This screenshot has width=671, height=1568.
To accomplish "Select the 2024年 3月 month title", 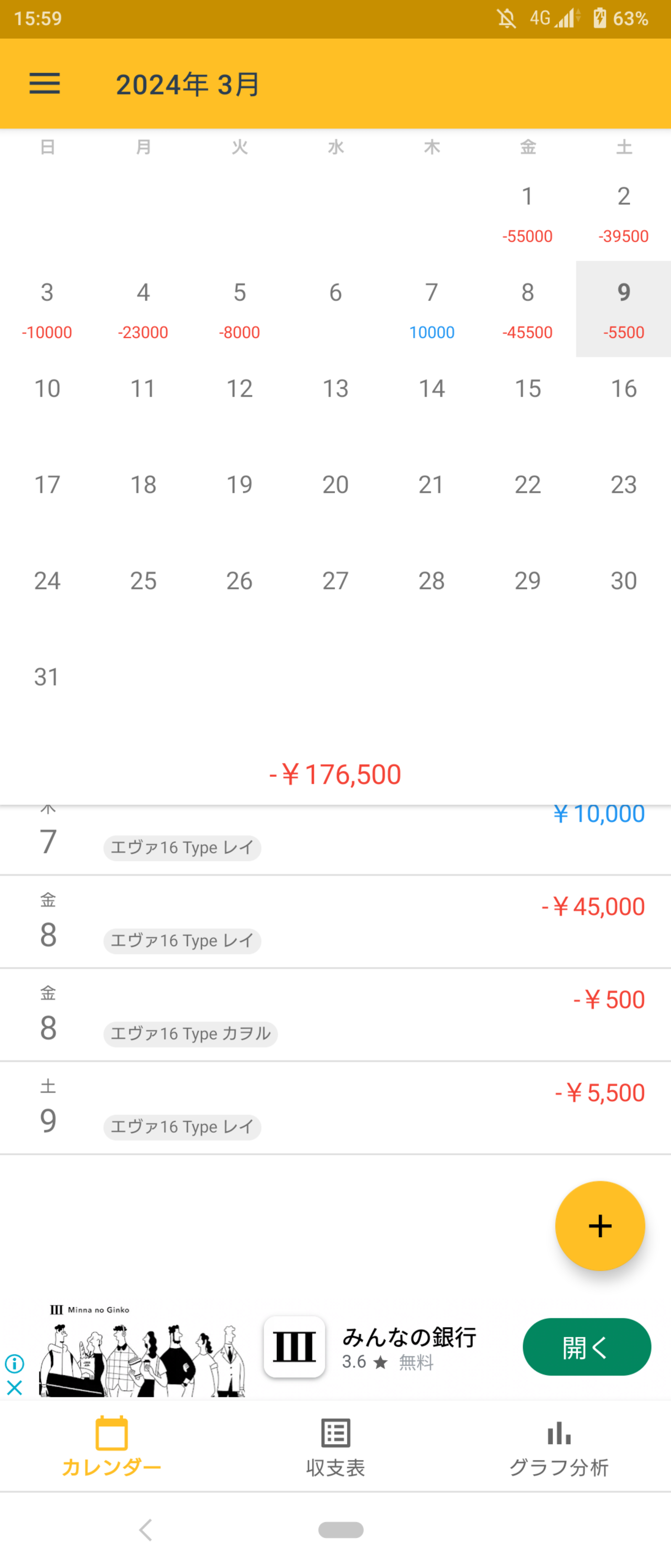I will pos(188,84).
